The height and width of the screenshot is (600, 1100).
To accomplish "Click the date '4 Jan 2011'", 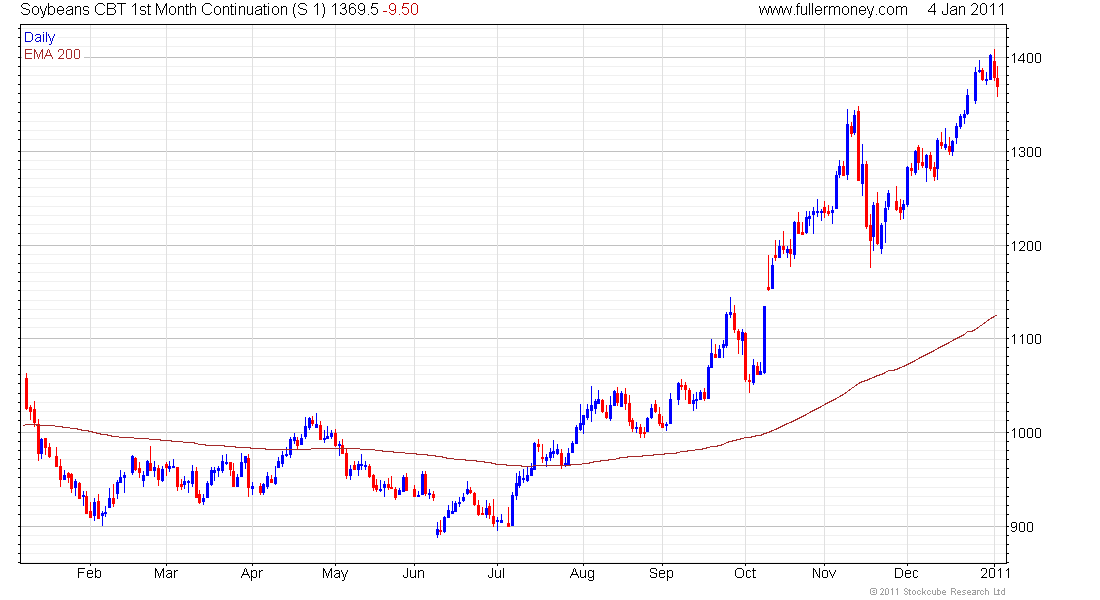I will 966,9.
